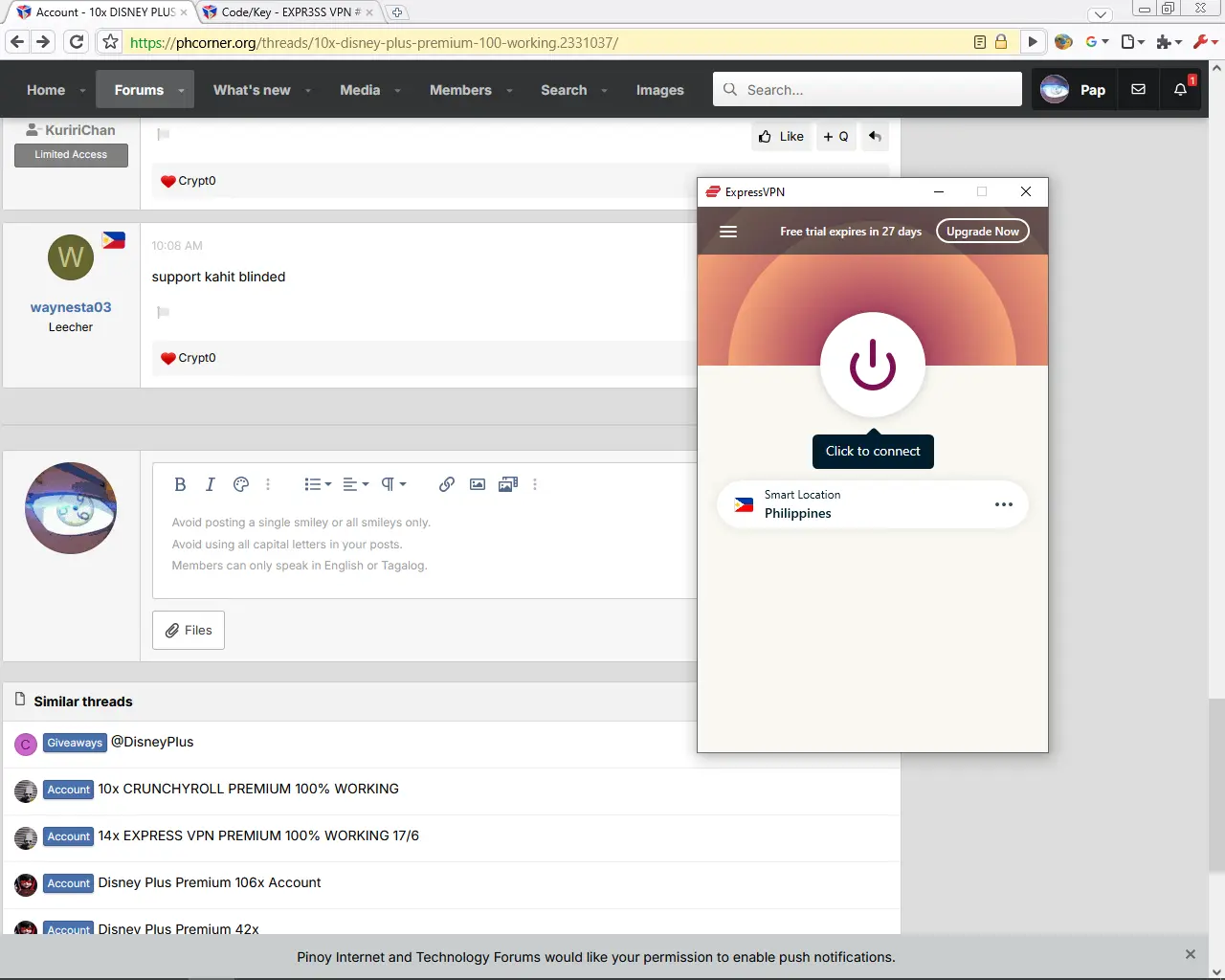Close the Account 10x DISNEY PLUS tab
The width and height of the screenshot is (1225, 980).
click(x=184, y=12)
